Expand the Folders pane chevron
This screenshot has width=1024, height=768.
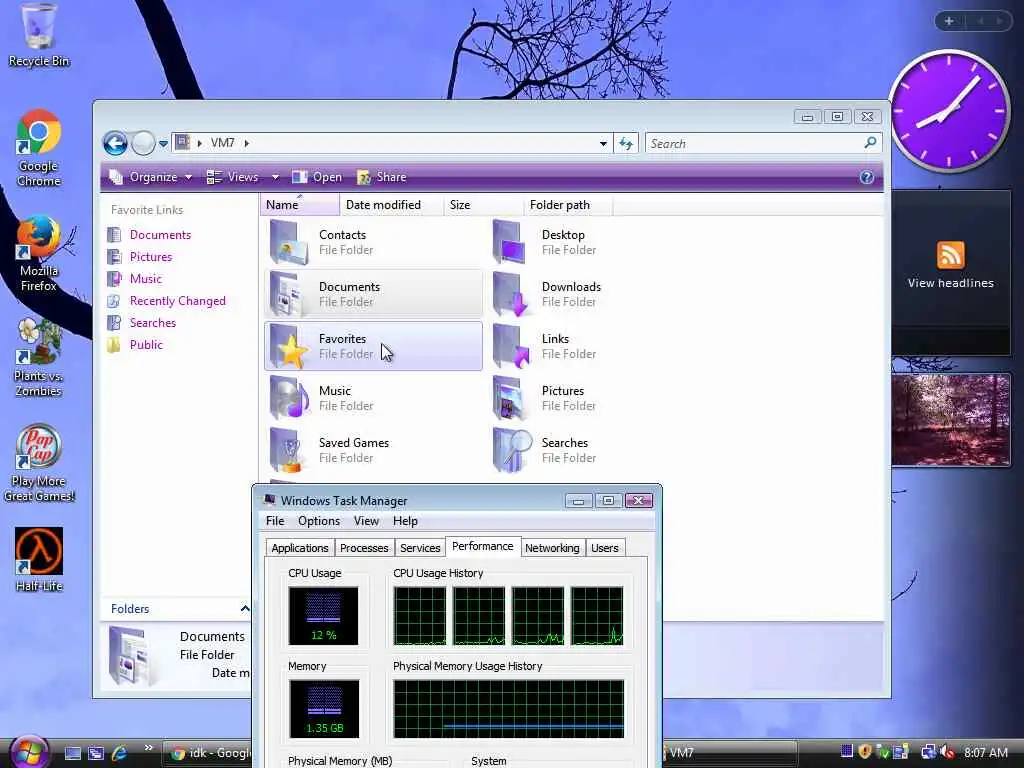coord(245,609)
